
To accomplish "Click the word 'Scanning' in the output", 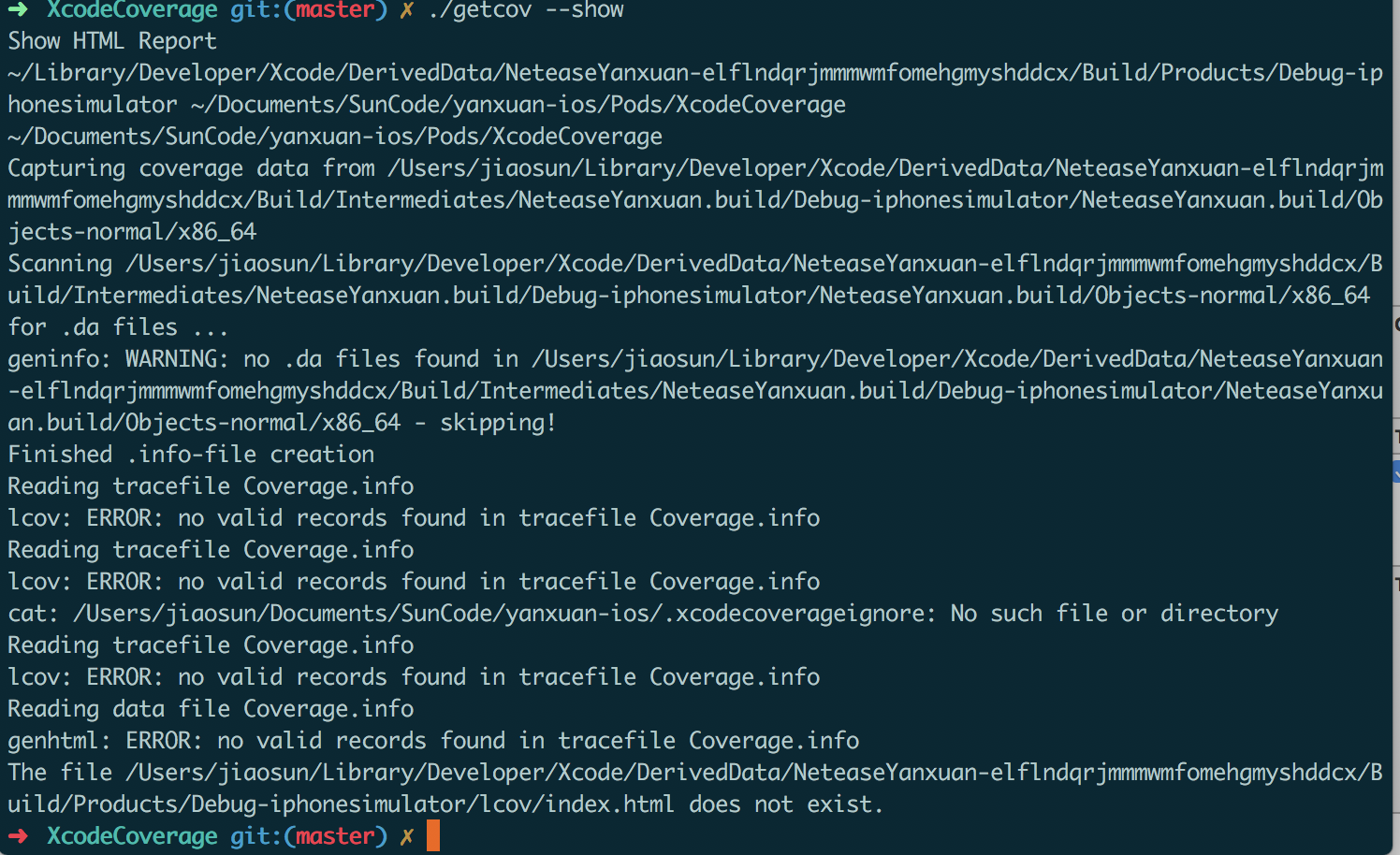I will tap(60, 264).
